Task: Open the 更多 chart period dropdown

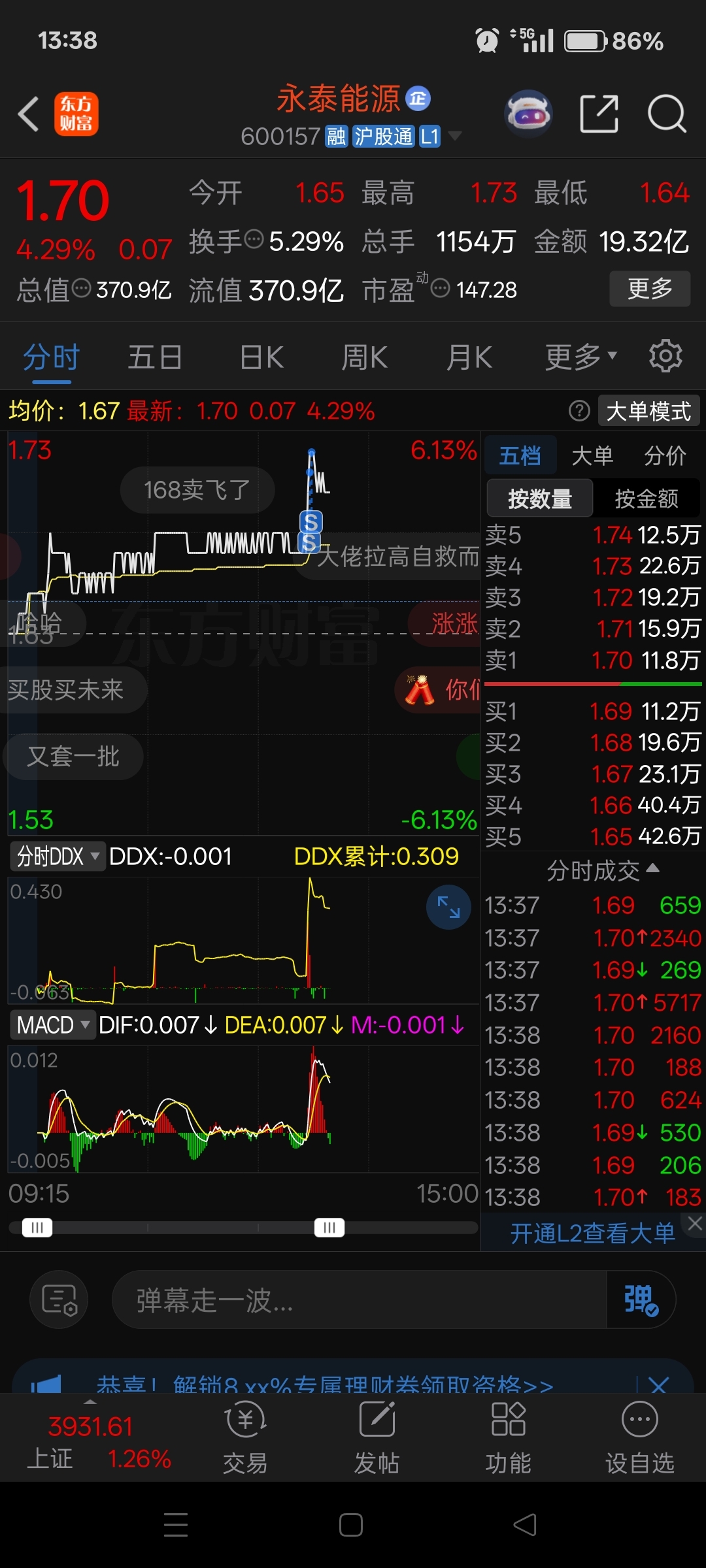Action: 580,357
